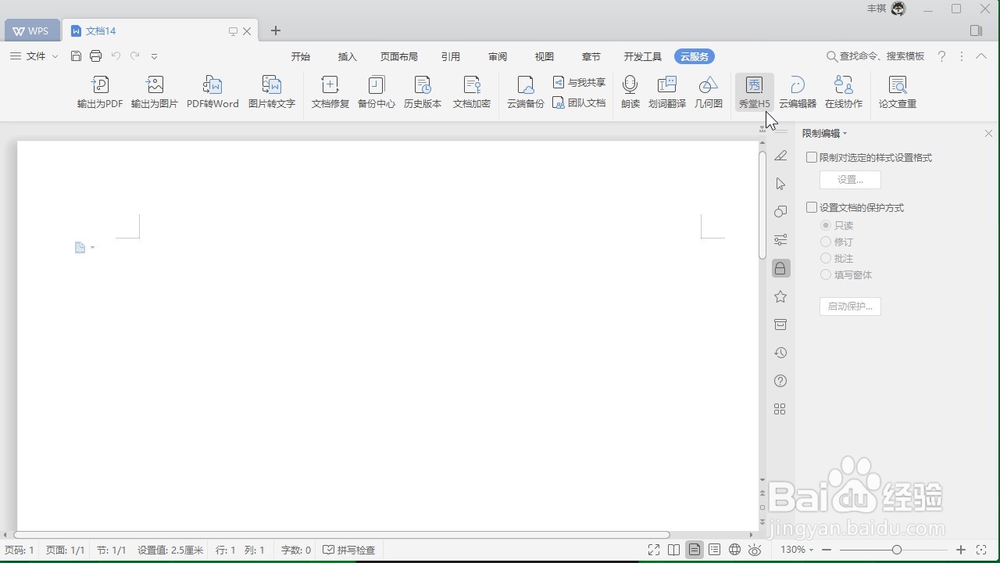Viewport: 1000px width, 563px height.
Task: Expand the quick access toolbar customize arrow
Action: (154, 56)
